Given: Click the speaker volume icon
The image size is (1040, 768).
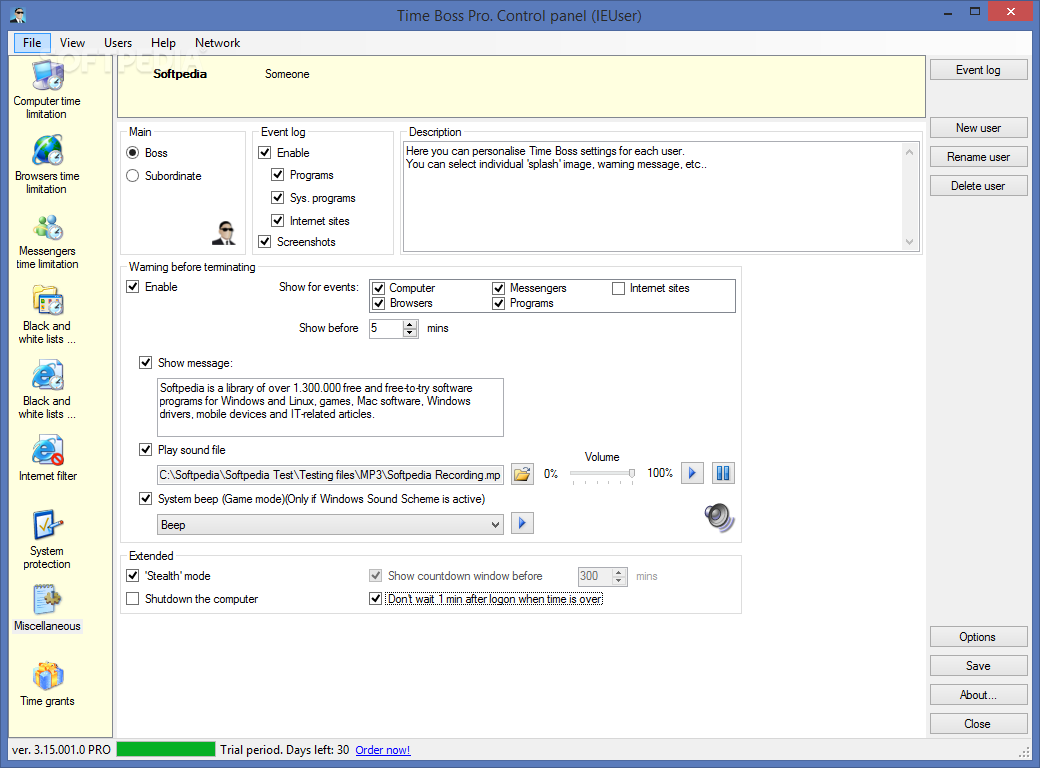Looking at the screenshot, I should [720, 517].
